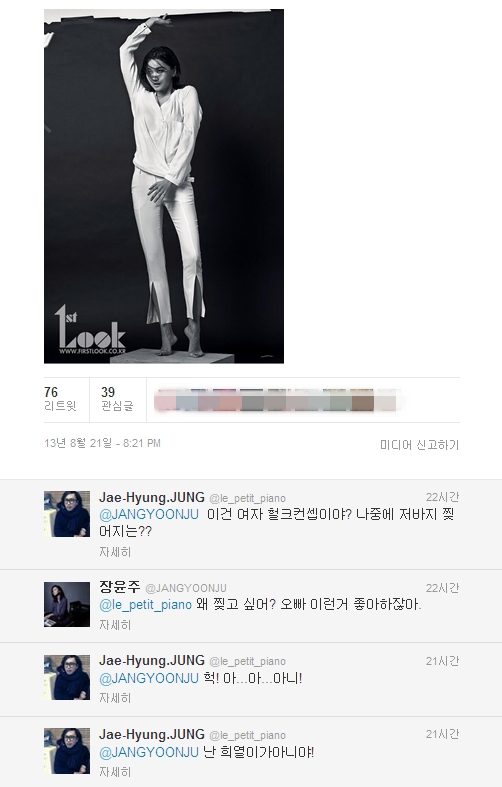Expand 자세히 under 장윤주's reply
This screenshot has height=787, width=502.
point(115,625)
